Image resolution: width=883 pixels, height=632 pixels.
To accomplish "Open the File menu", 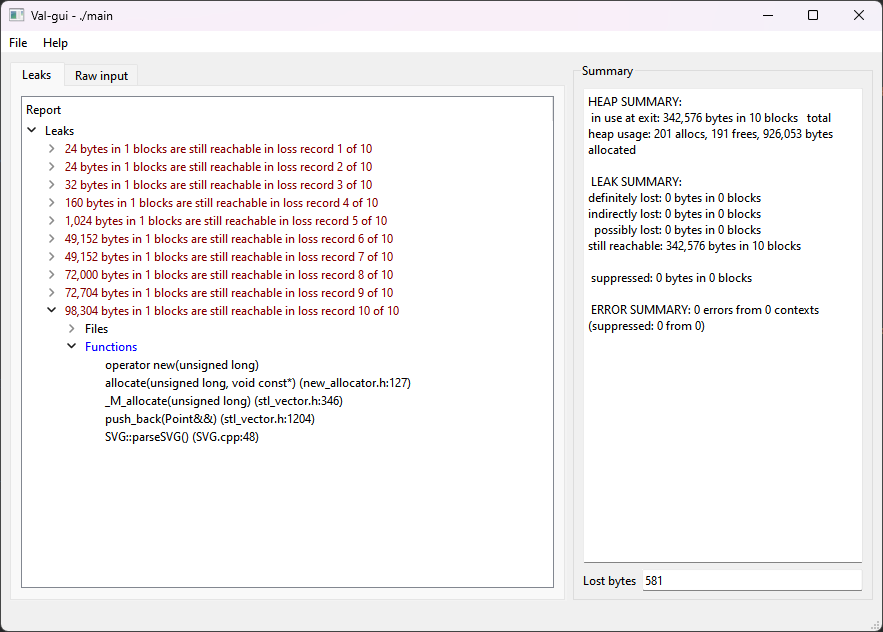I will click(x=18, y=43).
